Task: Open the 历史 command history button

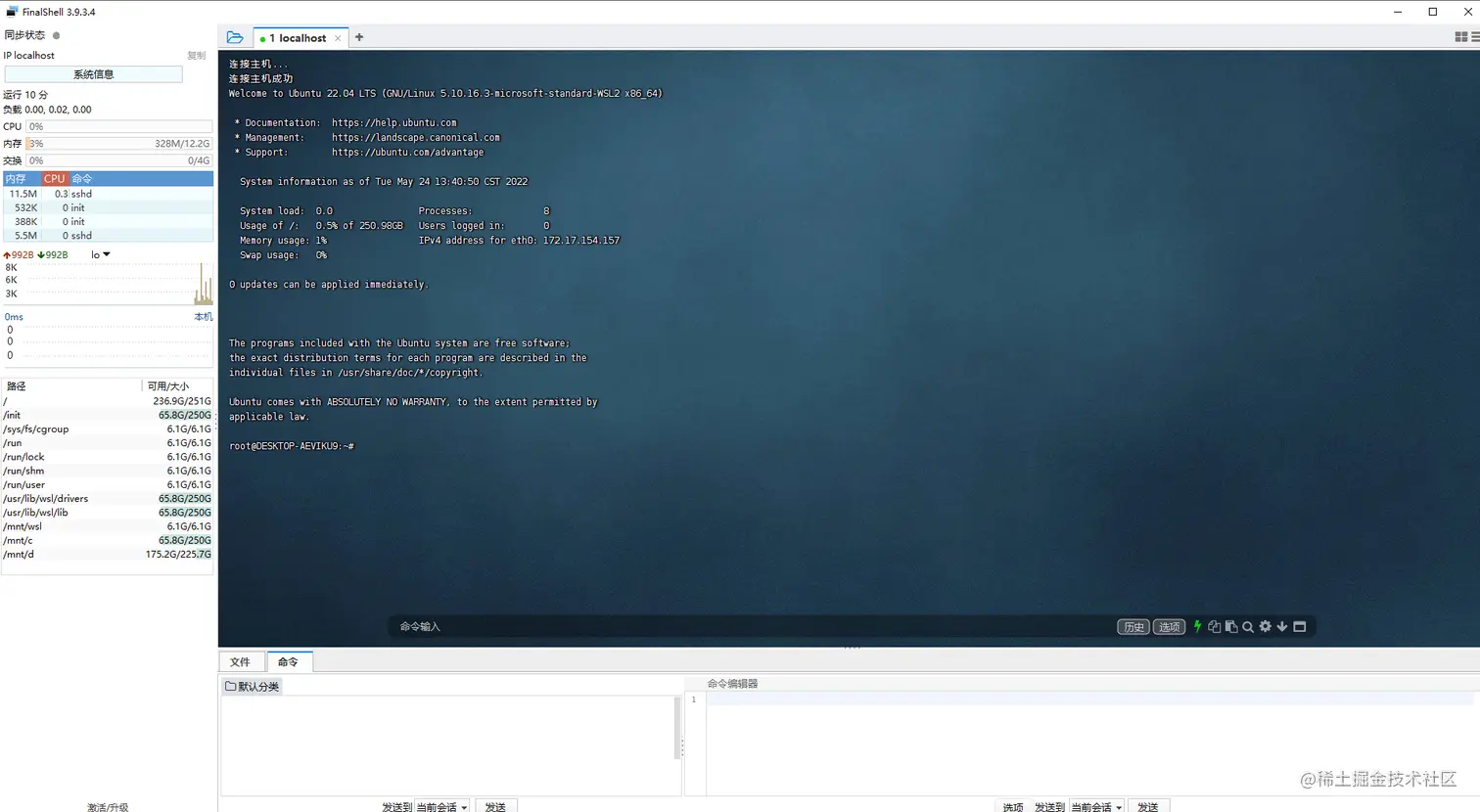Action: coord(1133,627)
